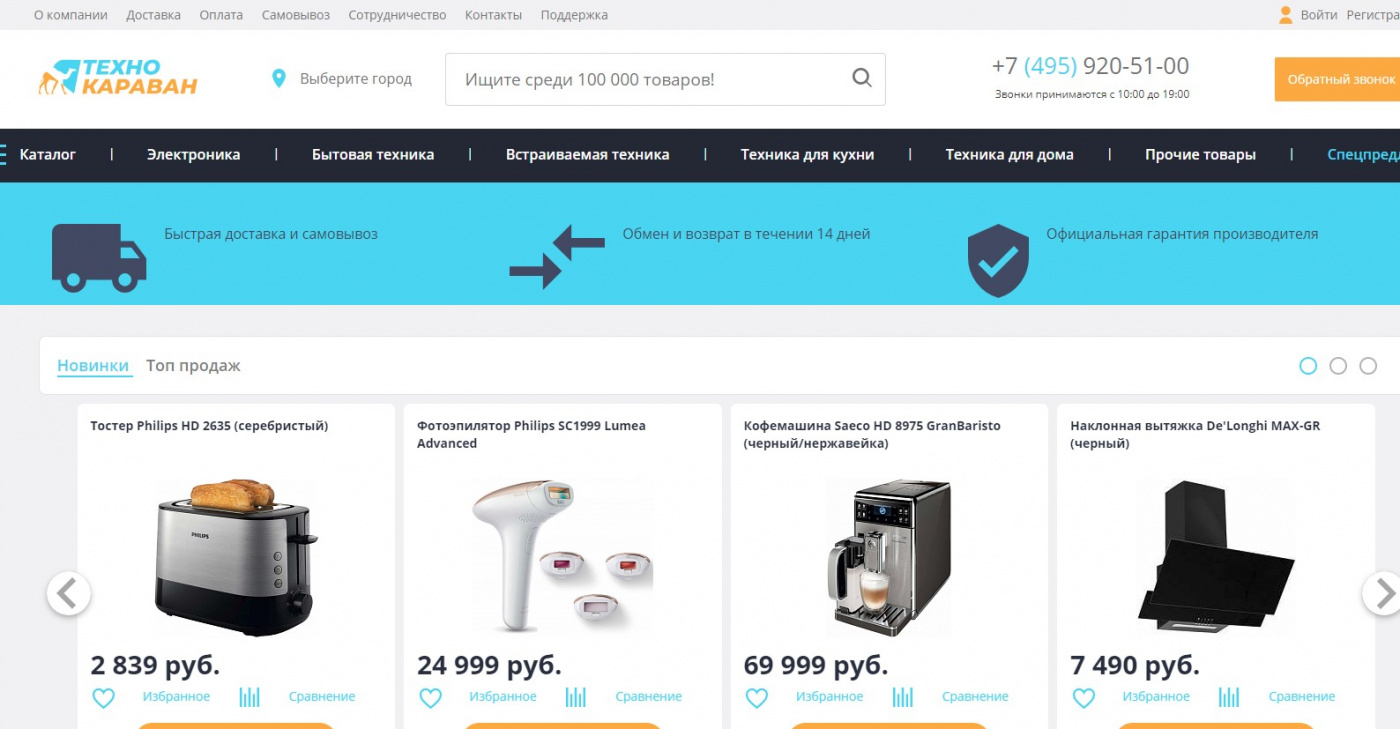Select the first carousel page dot
This screenshot has width=1400, height=729.
(1308, 366)
